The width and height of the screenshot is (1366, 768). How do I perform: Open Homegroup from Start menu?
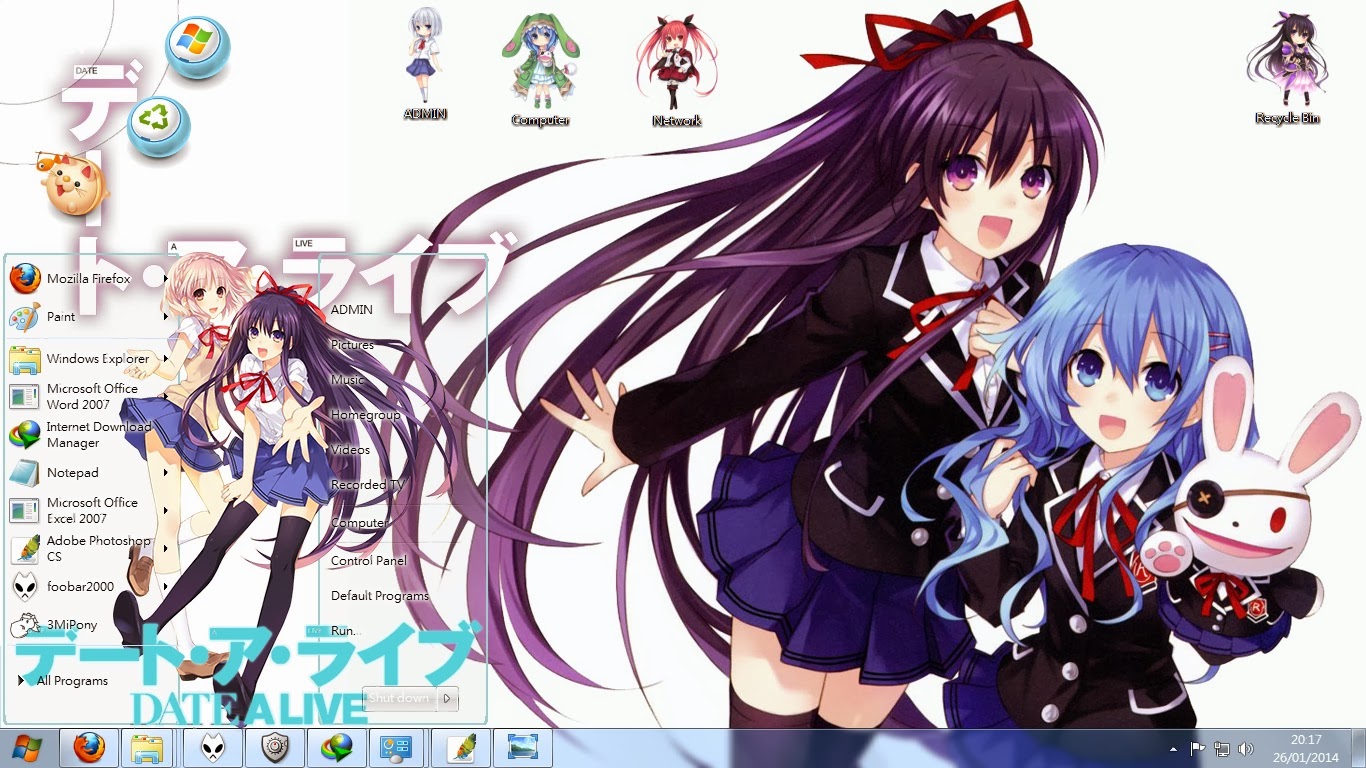pyautogui.click(x=365, y=415)
